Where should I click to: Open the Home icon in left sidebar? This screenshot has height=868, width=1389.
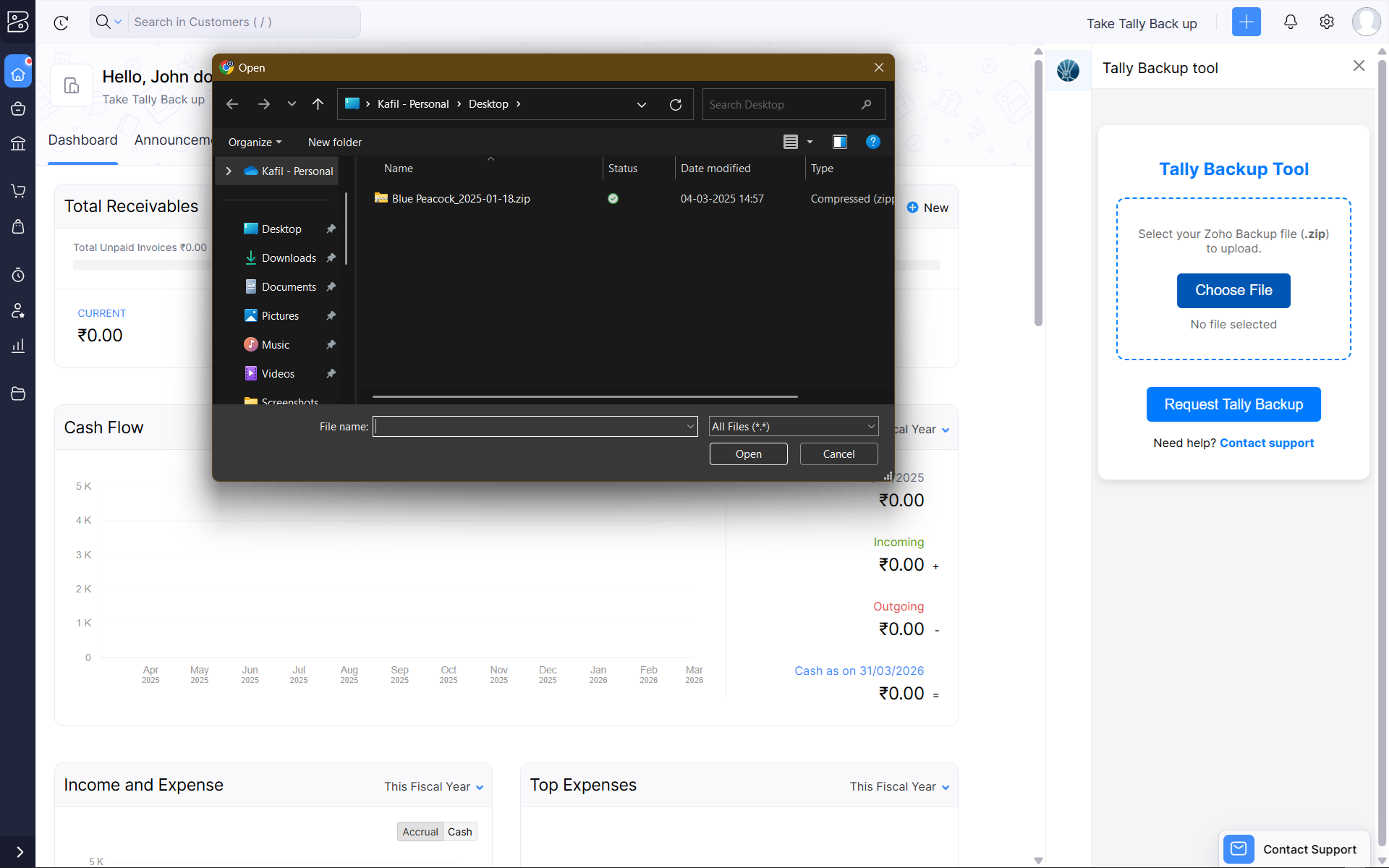[x=18, y=73]
